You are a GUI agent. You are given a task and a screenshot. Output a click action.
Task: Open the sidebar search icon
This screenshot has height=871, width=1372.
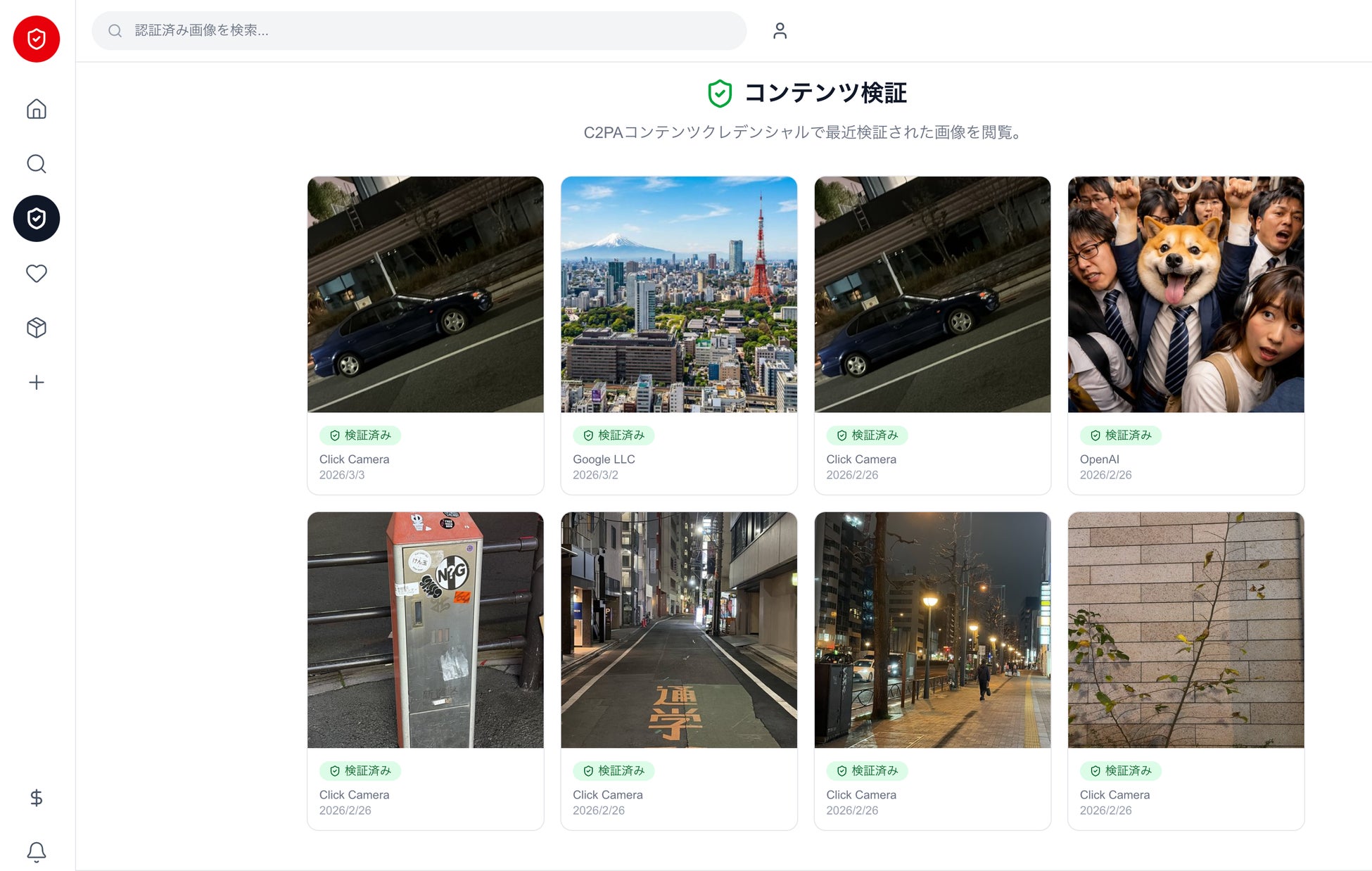tap(37, 164)
